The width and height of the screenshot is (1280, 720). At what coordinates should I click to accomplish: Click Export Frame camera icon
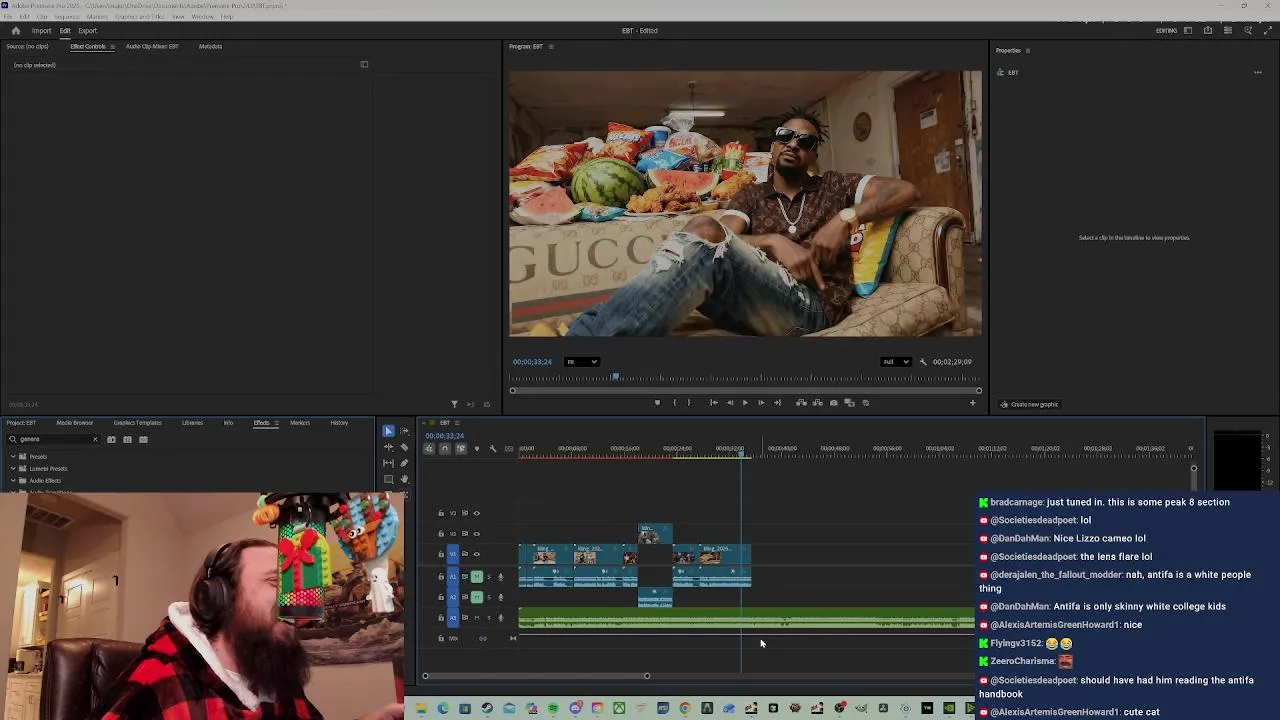click(834, 403)
